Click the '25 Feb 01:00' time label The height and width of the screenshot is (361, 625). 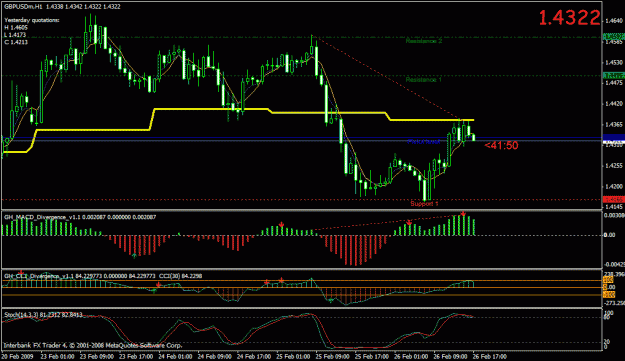[x=293, y=356]
